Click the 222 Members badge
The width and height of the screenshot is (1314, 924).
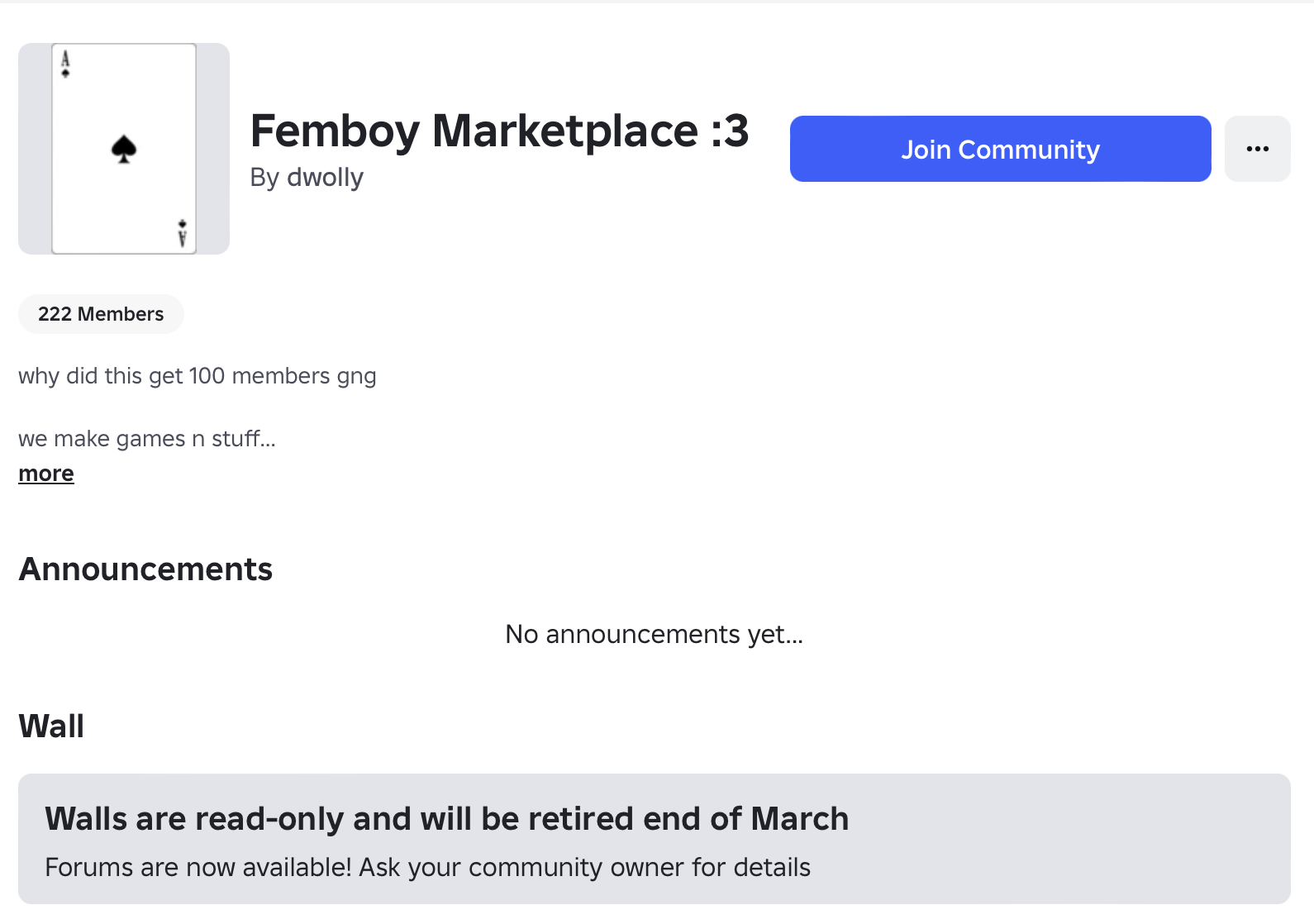pyautogui.click(x=101, y=314)
